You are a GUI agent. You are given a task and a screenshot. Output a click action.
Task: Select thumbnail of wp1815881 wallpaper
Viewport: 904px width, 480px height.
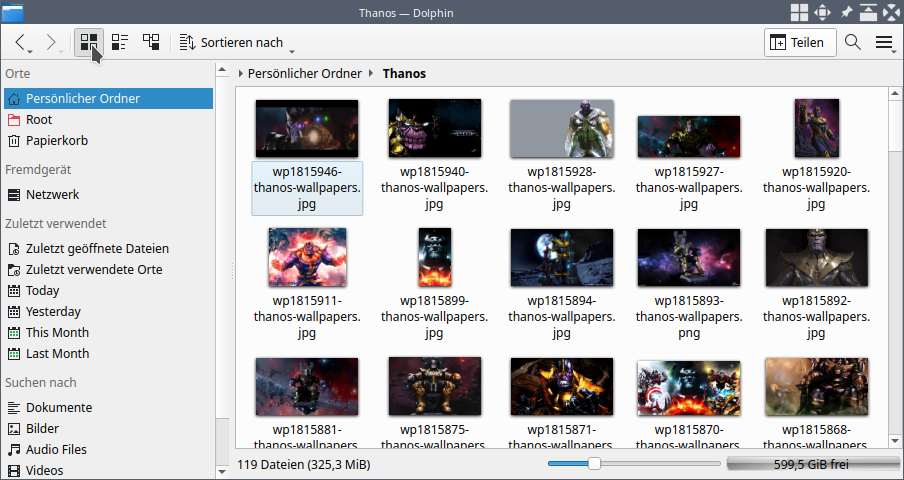tap(307, 387)
